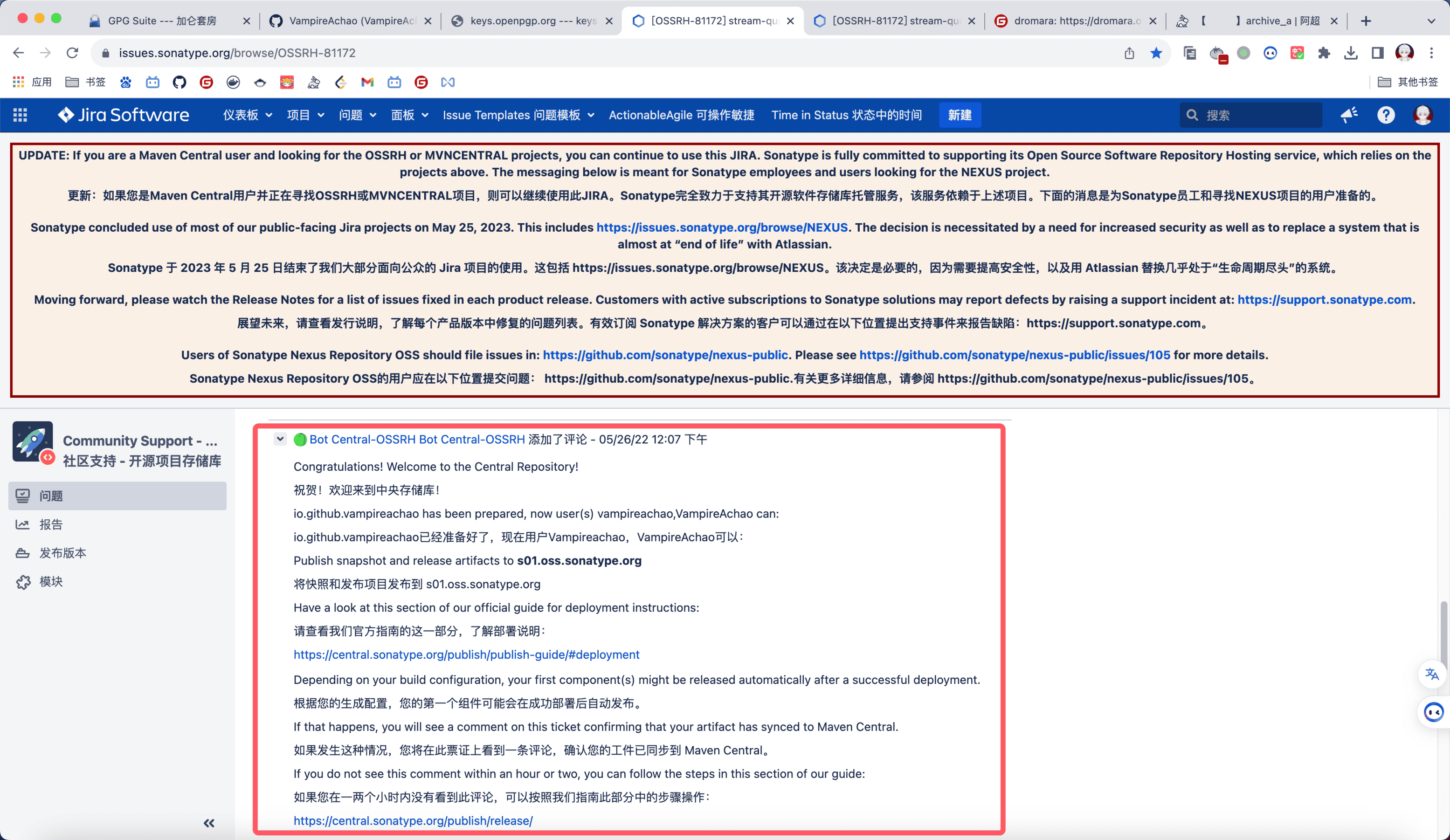Open the publish-guide deployment link

pyautogui.click(x=466, y=654)
